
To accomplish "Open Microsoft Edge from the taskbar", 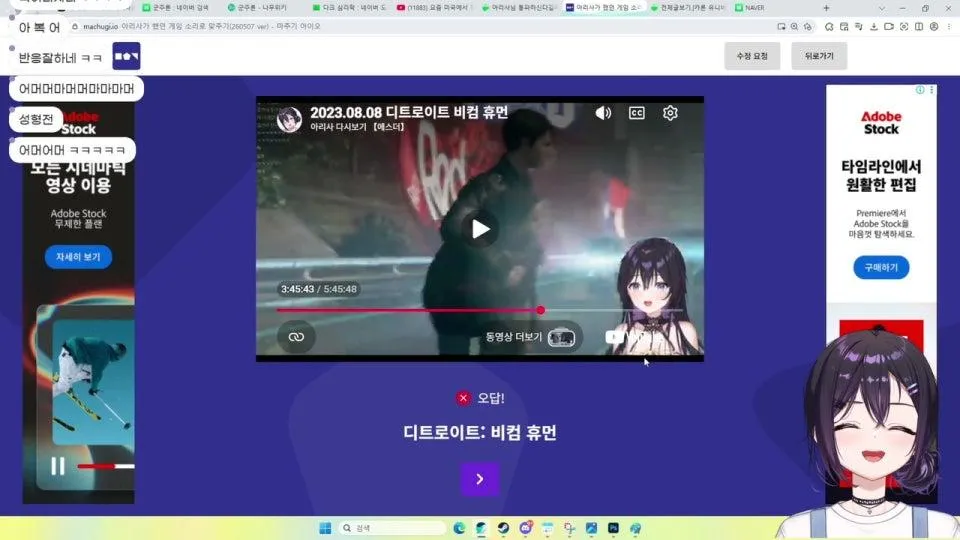I will click(x=459, y=528).
